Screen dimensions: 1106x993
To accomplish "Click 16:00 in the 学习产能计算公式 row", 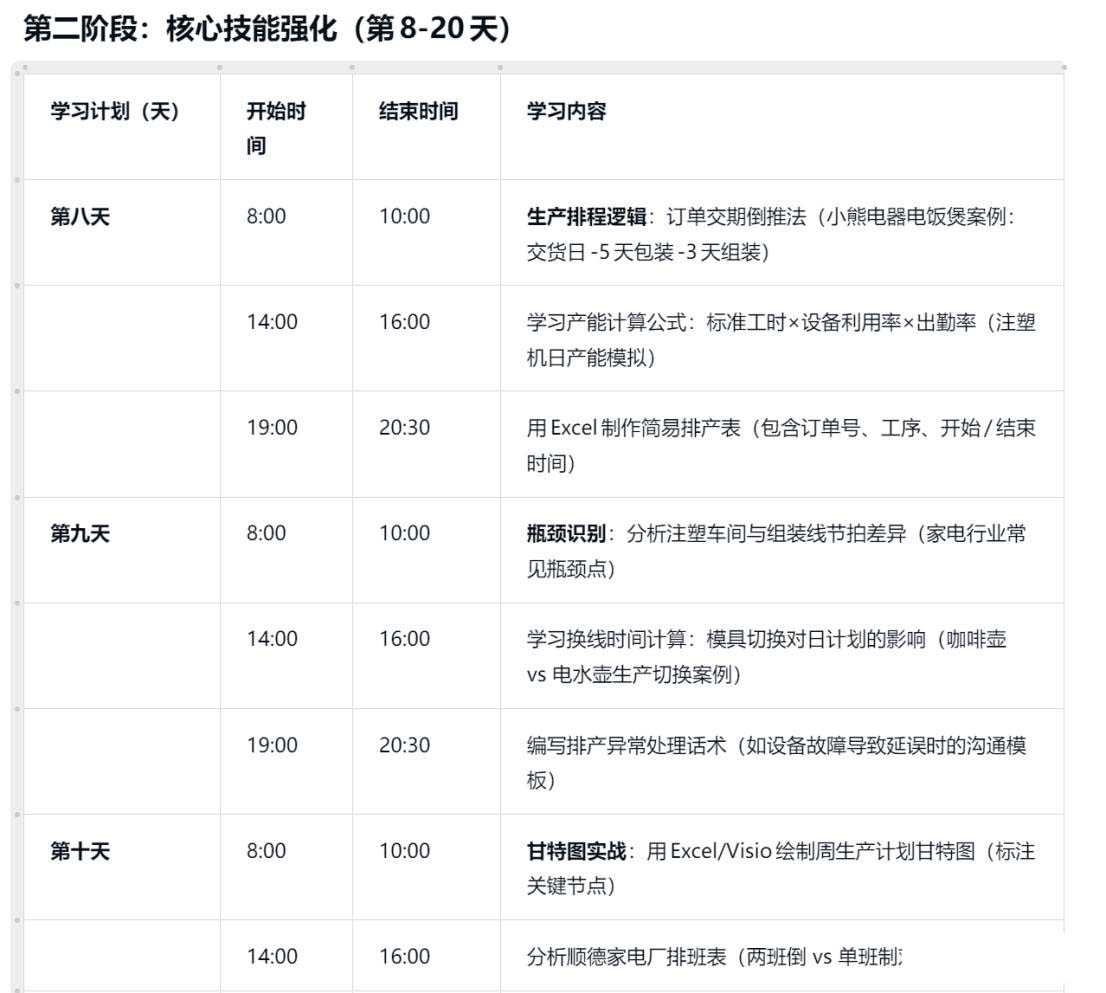I will coord(404,322).
